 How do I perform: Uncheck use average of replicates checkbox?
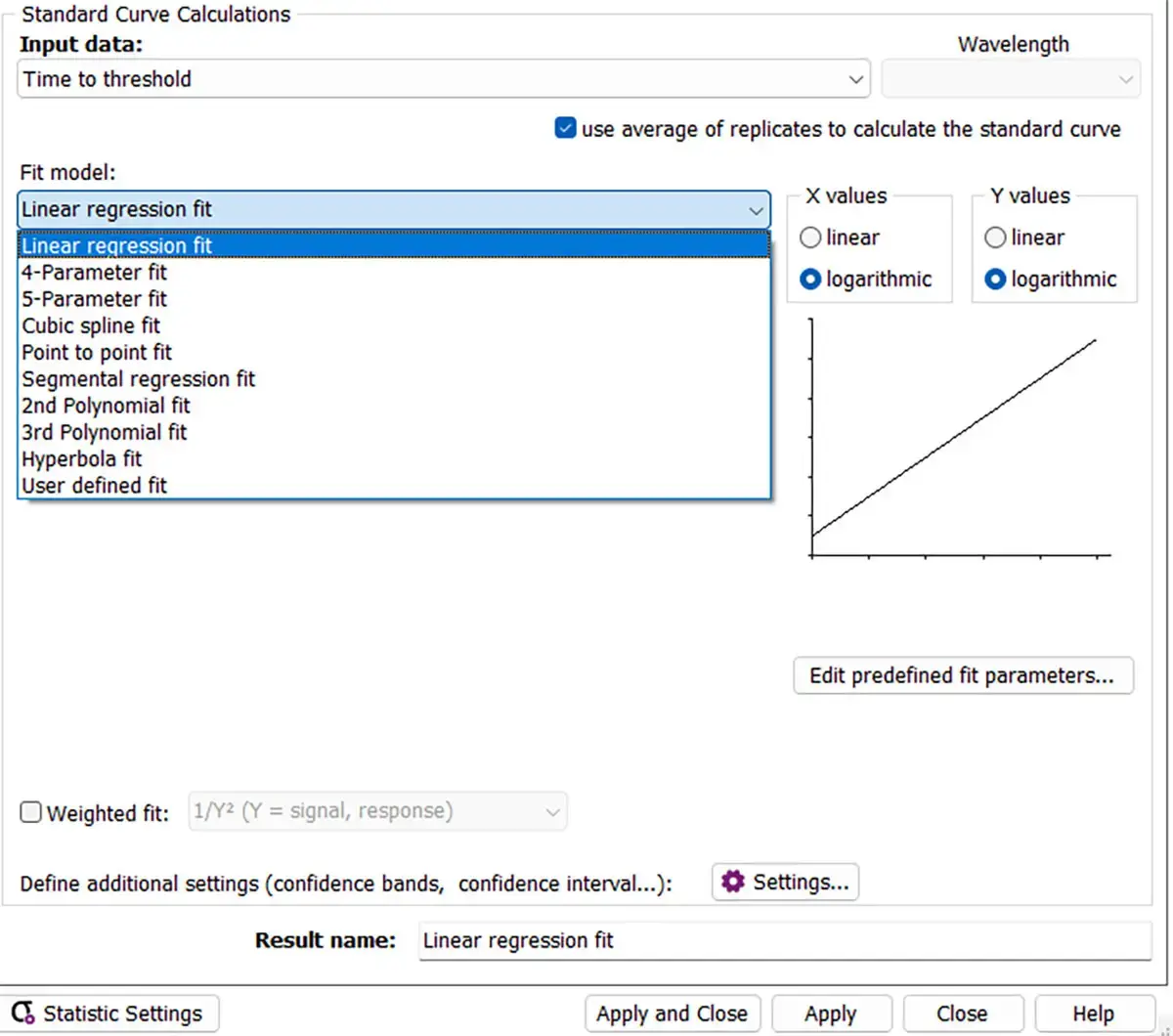(565, 128)
